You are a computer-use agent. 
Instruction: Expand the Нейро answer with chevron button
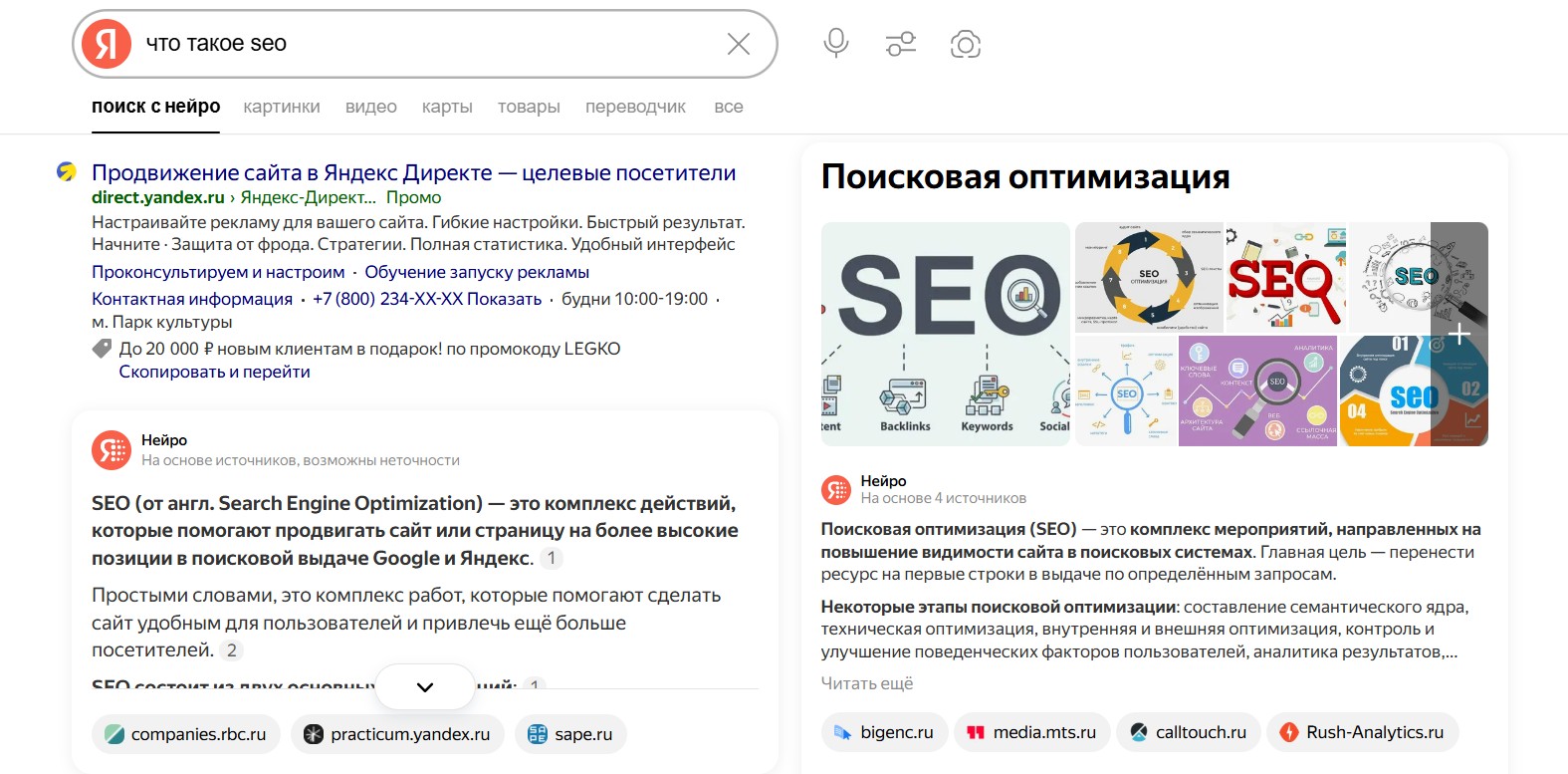[x=425, y=687]
